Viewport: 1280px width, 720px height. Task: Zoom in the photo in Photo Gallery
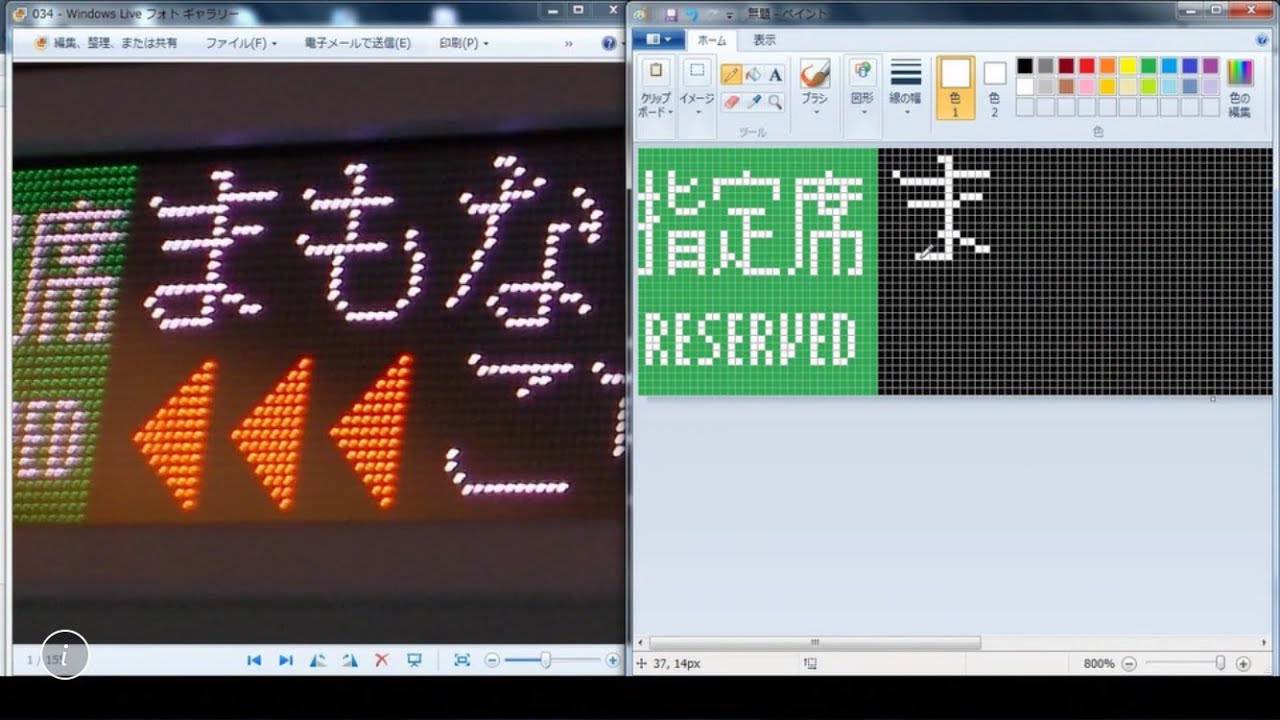[x=612, y=660]
